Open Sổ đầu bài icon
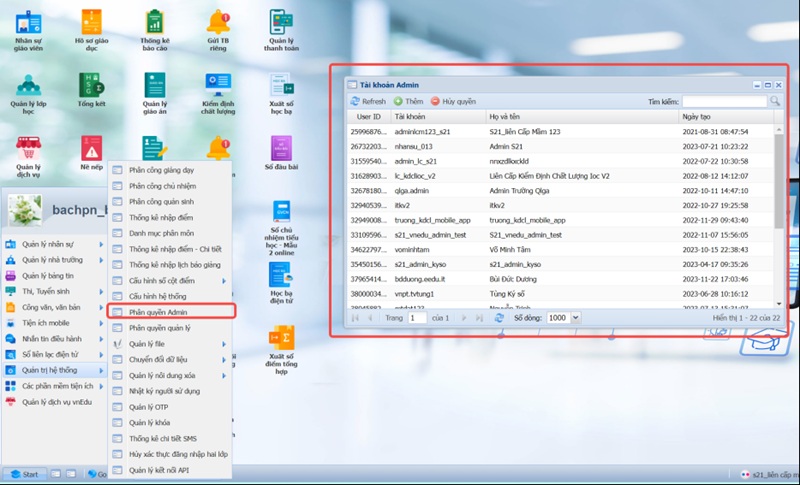 pos(281,153)
